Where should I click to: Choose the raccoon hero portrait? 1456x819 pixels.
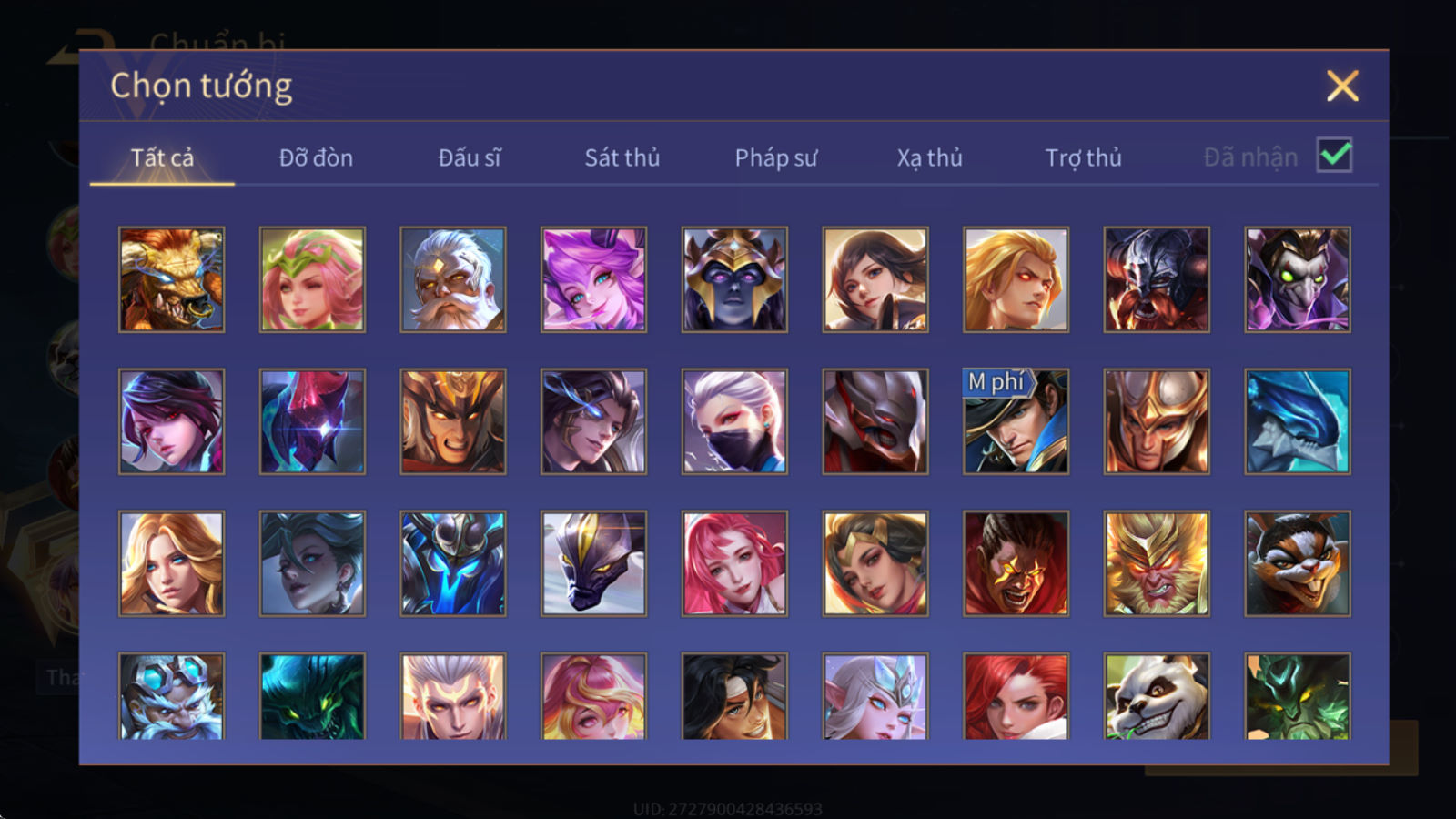(x=1298, y=563)
